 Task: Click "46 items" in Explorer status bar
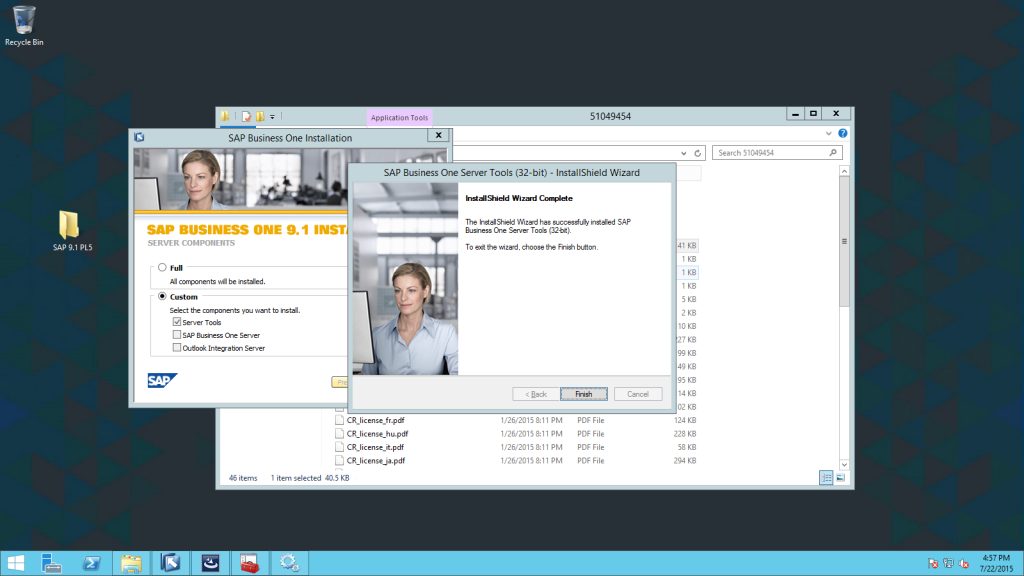[x=243, y=478]
